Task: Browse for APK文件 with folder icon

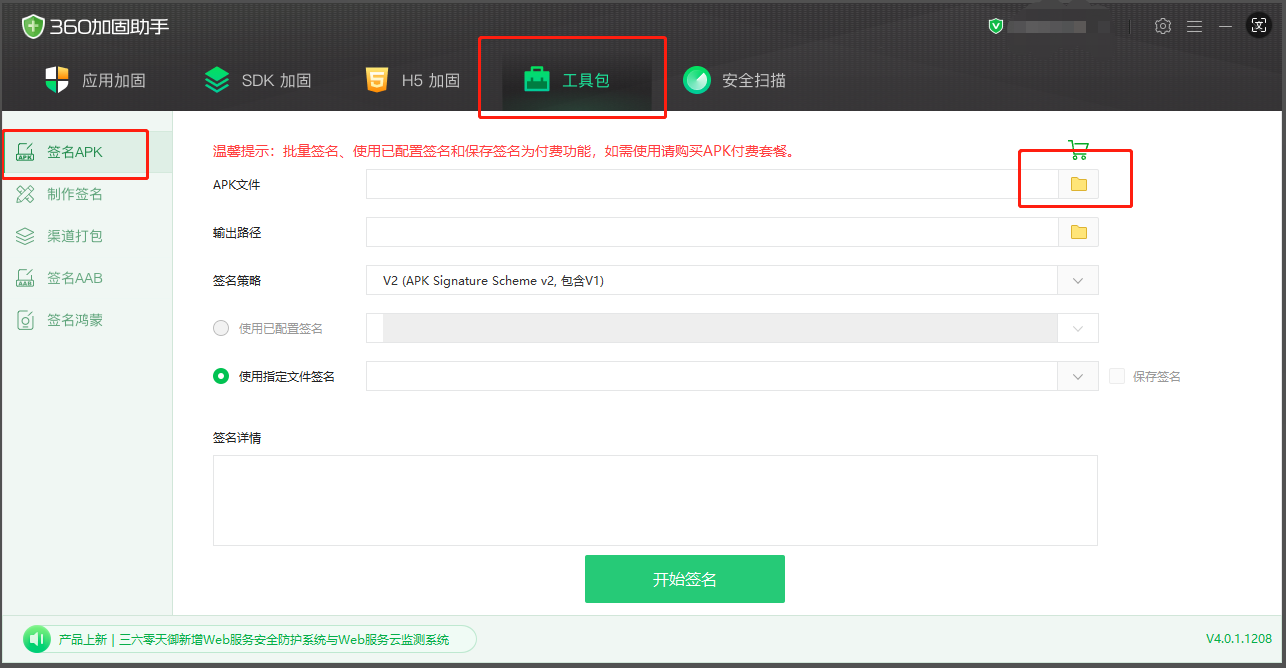Action: (x=1078, y=184)
